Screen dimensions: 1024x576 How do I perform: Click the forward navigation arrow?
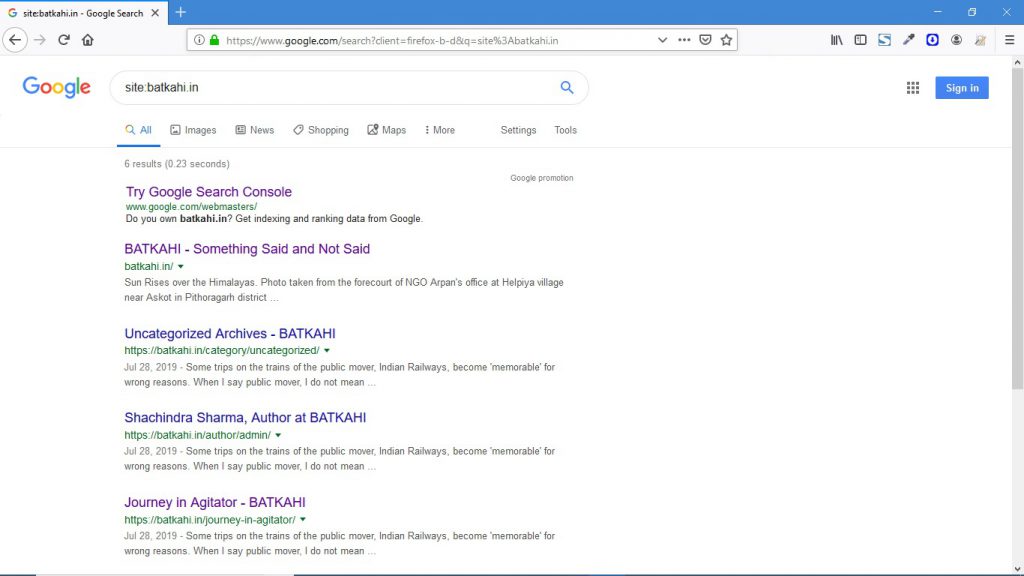point(40,40)
